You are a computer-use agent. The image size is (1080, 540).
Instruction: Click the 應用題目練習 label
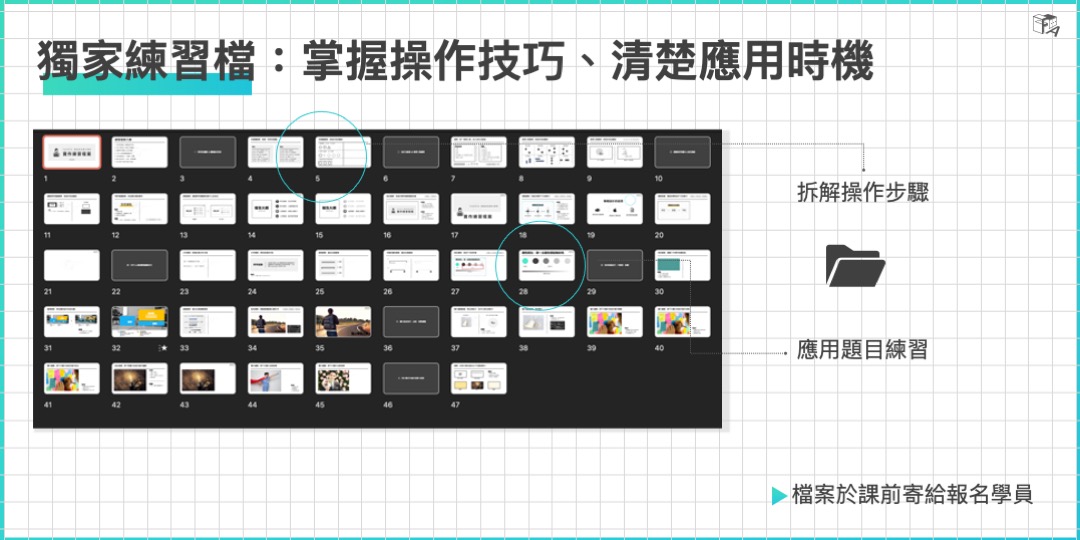pyautogui.click(x=862, y=350)
